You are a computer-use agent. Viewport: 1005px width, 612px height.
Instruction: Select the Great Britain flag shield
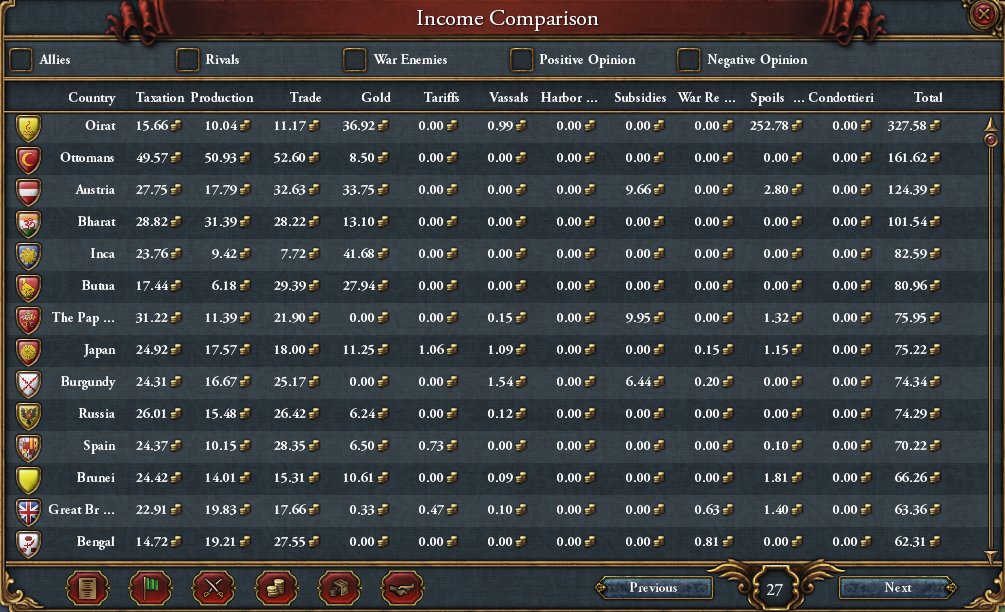(x=28, y=512)
